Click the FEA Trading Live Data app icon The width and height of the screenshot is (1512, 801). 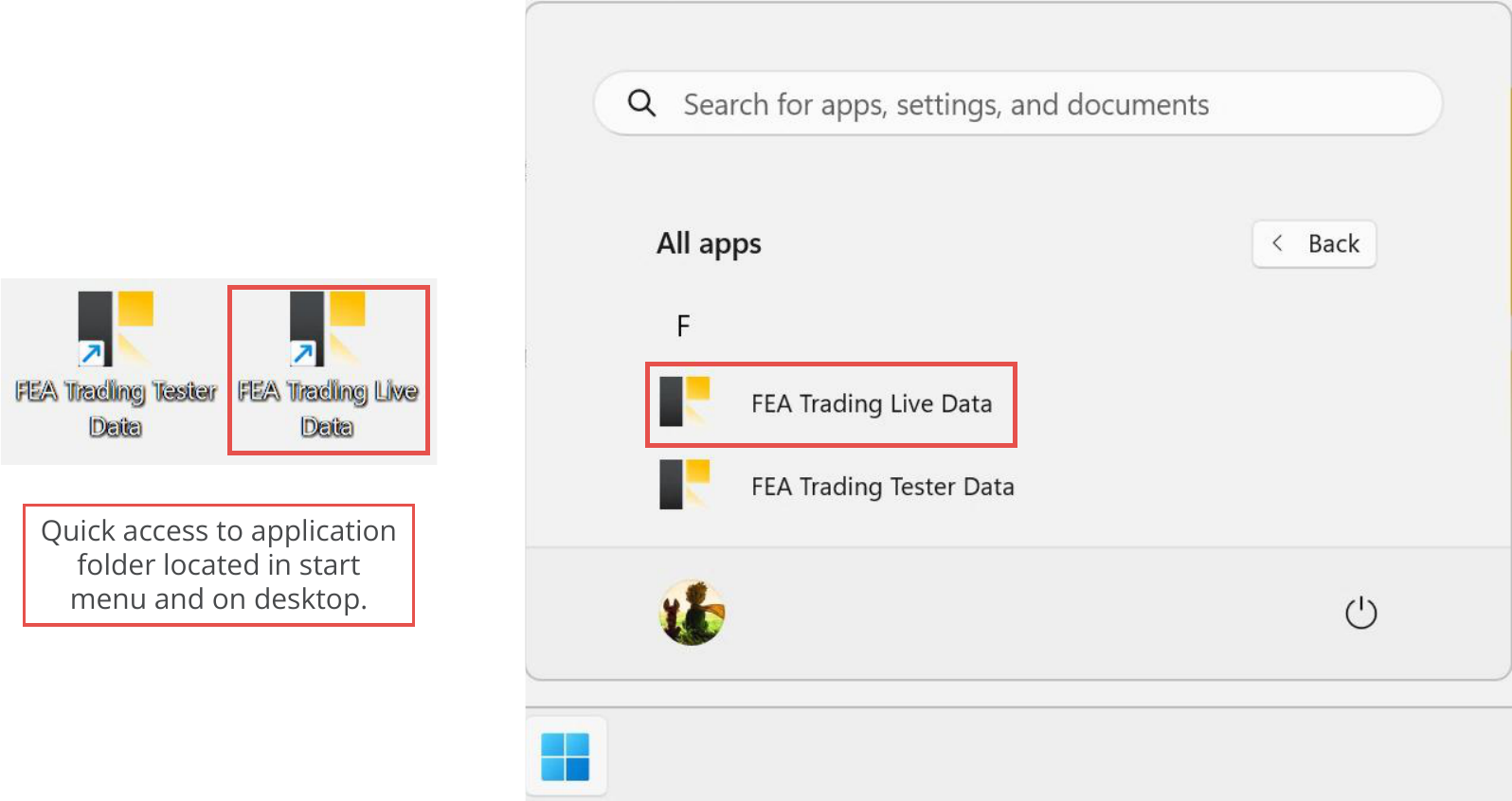coord(685,401)
